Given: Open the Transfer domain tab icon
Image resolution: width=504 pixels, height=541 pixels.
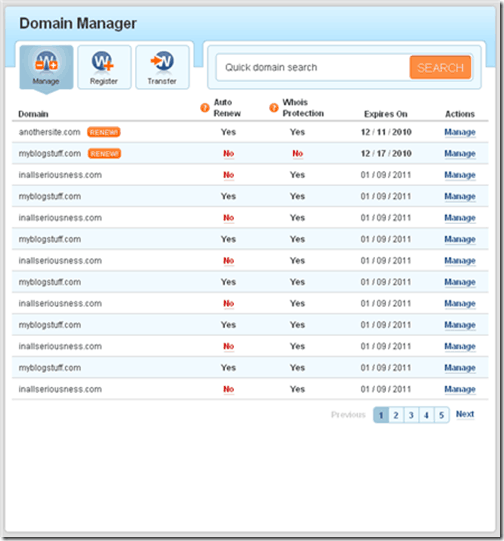Looking at the screenshot, I should [x=162, y=67].
